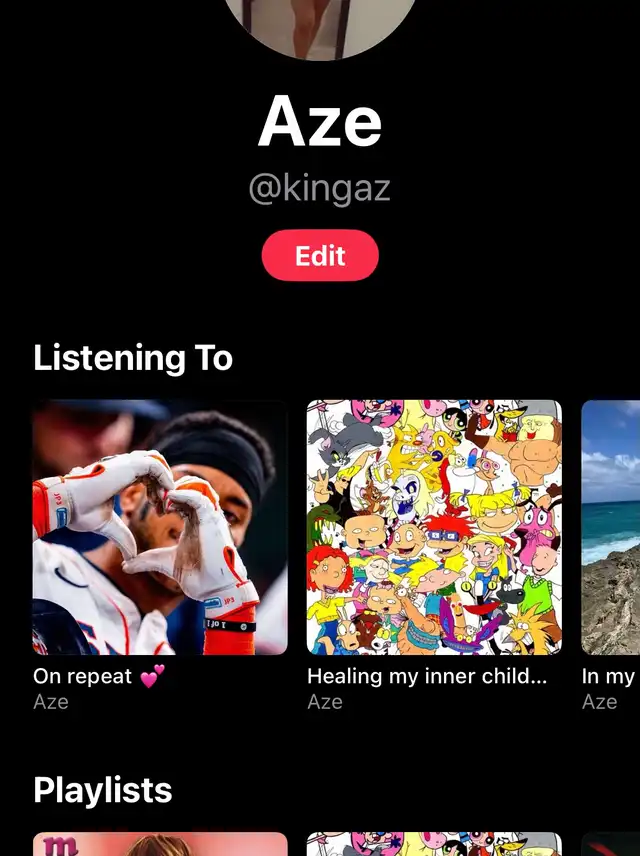Tap the @kingaz username handle
The image size is (640, 856).
coord(319,189)
